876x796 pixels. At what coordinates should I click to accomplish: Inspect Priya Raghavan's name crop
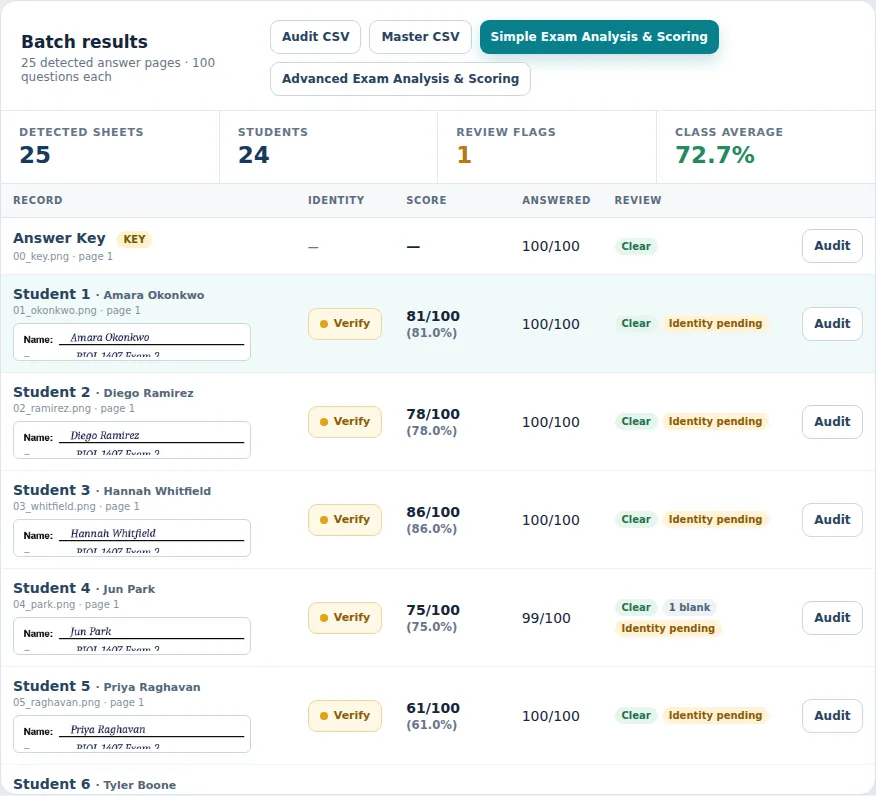pyautogui.click(x=132, y=734)
